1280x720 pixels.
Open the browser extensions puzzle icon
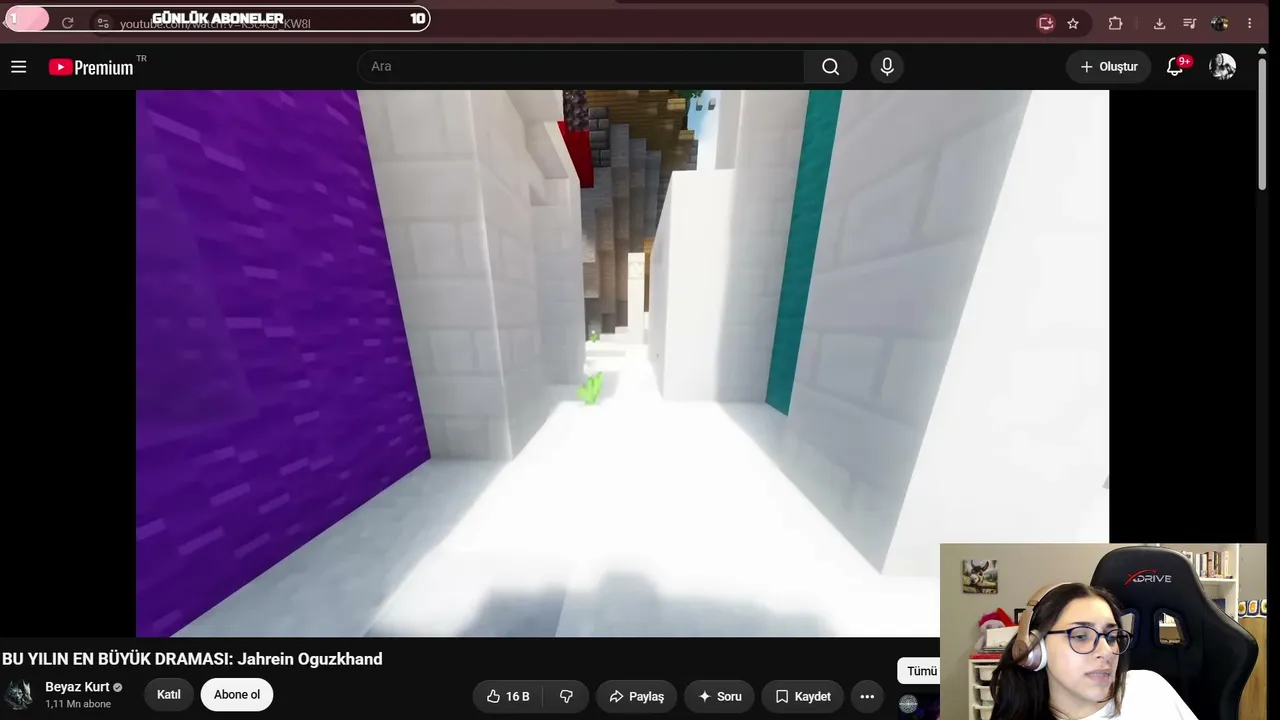[x=1115, y=23]
